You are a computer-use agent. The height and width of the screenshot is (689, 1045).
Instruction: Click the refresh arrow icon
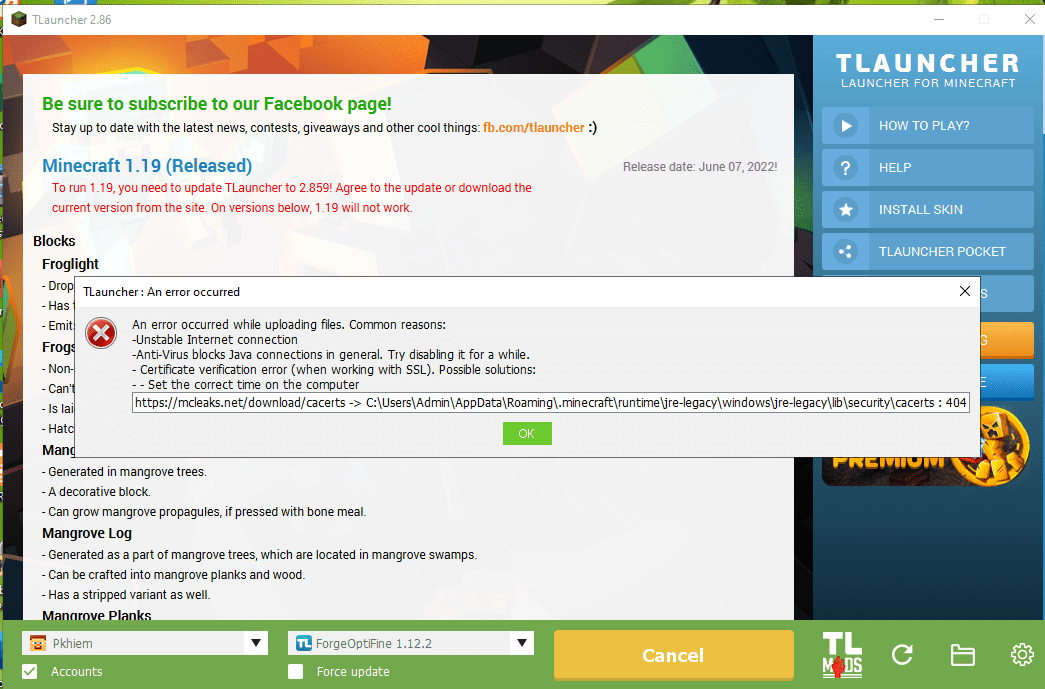pyautogui.click(x=902, y=655)
